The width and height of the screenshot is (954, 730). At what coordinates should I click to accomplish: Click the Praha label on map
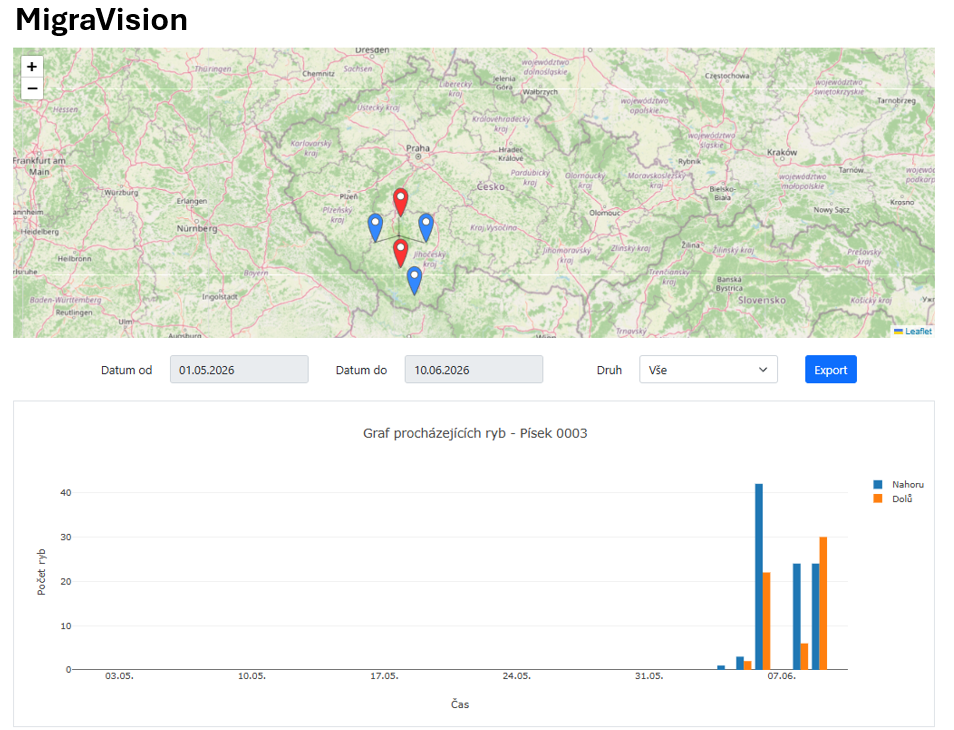[418, 148]
